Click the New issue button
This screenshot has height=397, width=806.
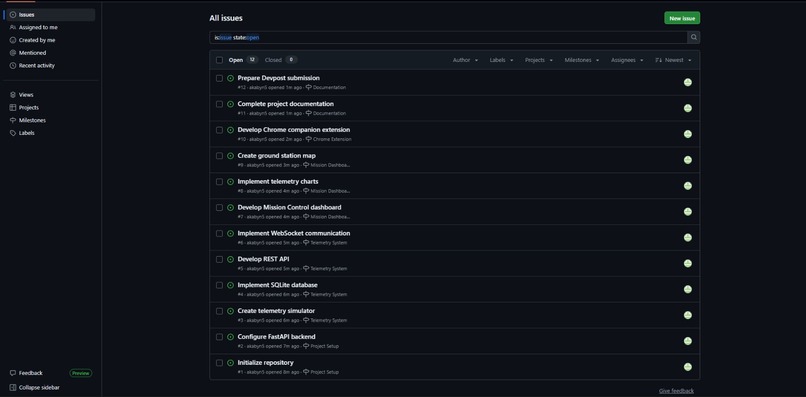(x=682, y=18)
